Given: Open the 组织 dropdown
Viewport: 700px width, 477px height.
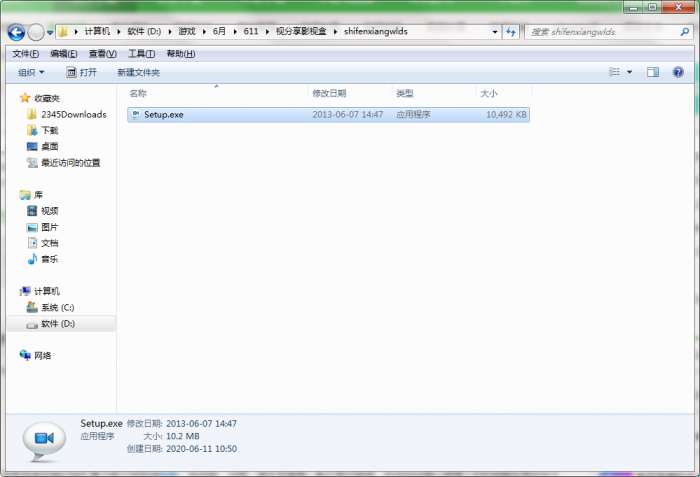Looking at the screenshot, I should (x=31, y=72).
